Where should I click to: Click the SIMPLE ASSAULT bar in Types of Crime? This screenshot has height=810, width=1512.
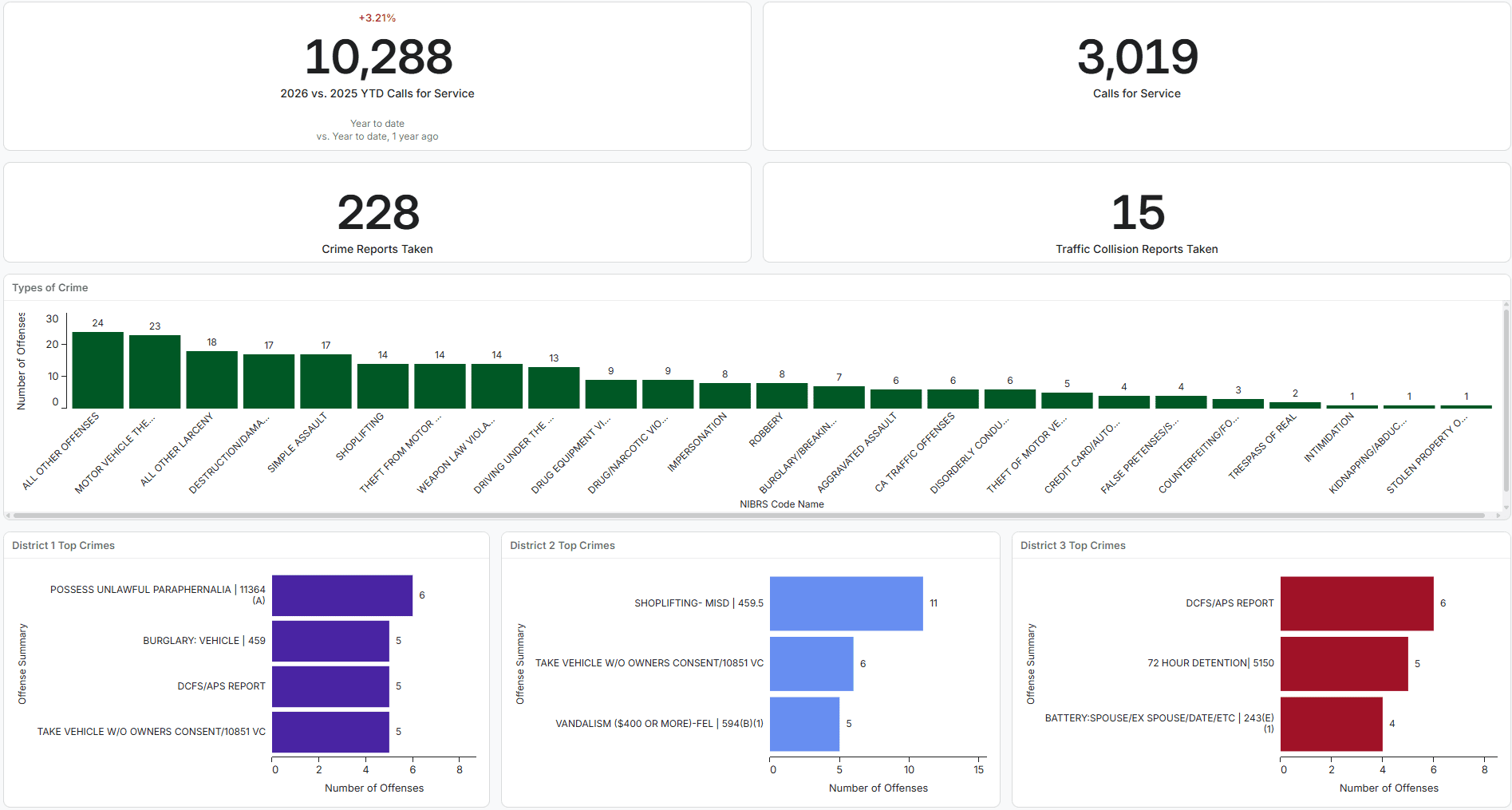[326, 381]
